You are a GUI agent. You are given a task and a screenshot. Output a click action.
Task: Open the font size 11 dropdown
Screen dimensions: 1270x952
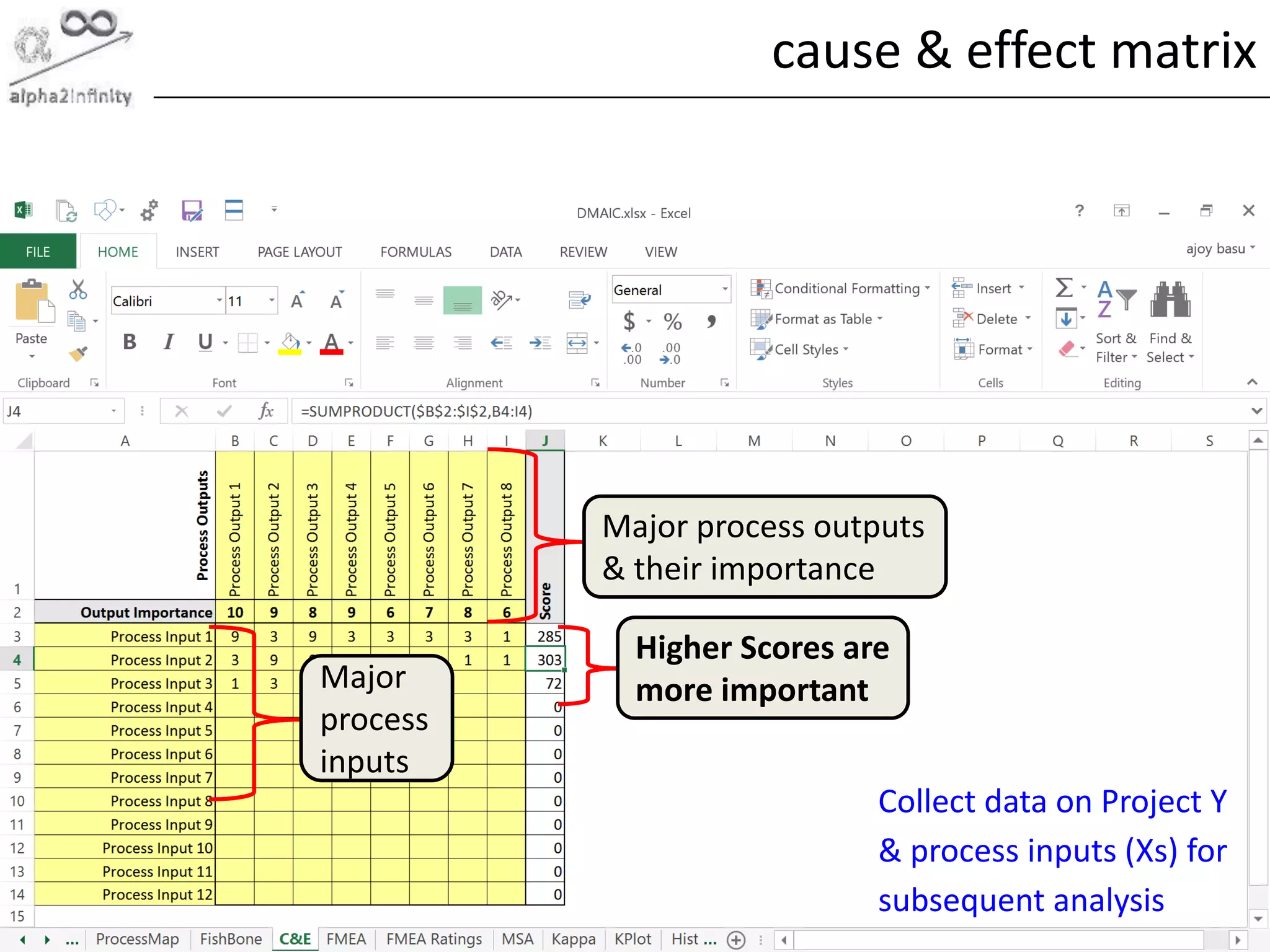point(272,301)
